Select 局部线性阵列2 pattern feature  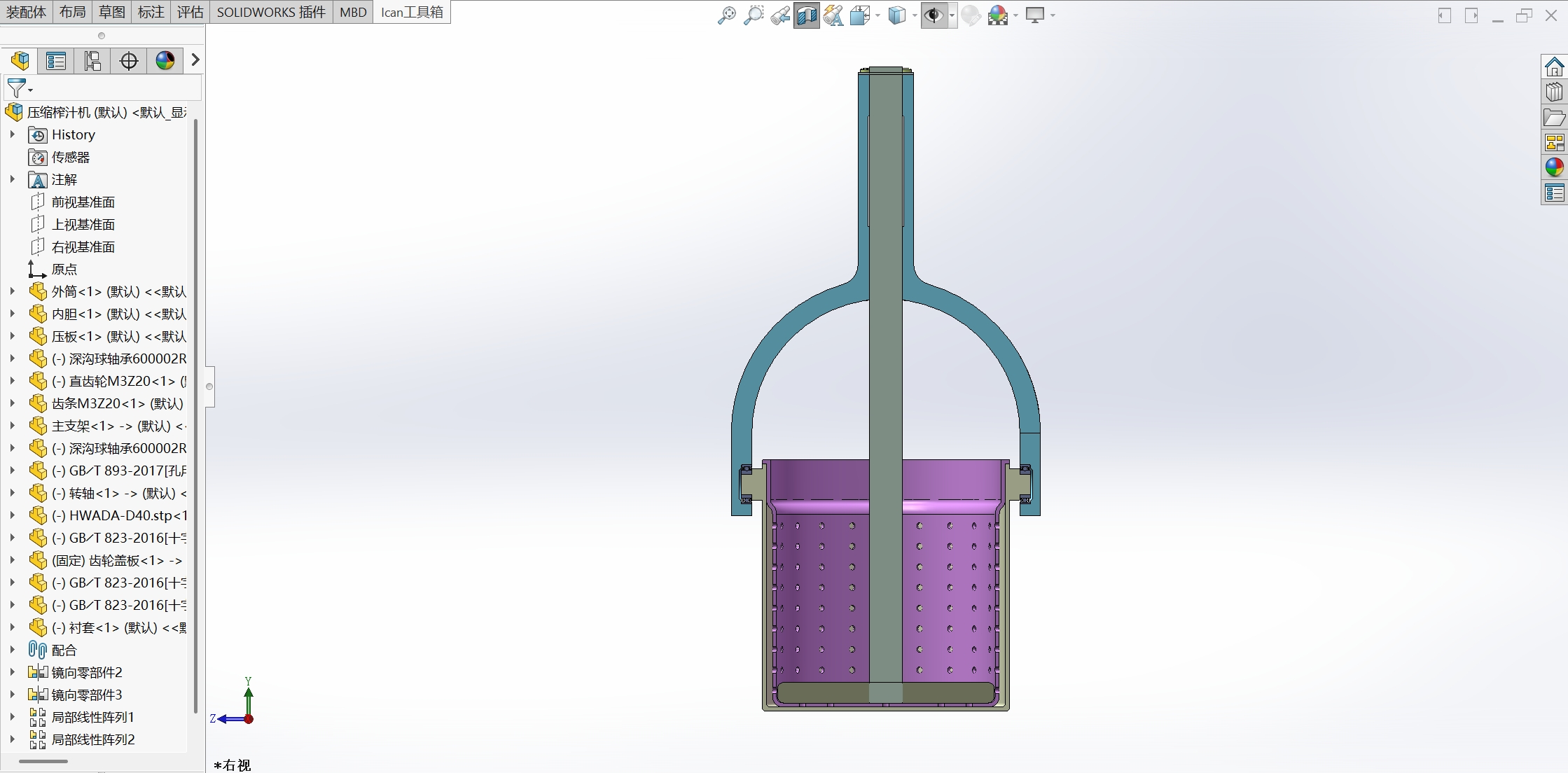[82, 739]
